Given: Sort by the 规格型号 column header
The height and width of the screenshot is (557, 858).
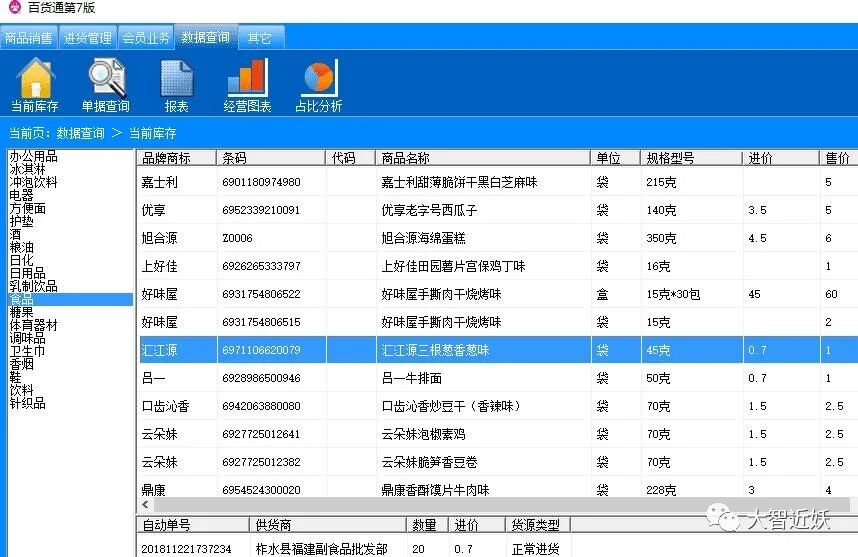Looking at the screenshot, I should coord(691,158).
